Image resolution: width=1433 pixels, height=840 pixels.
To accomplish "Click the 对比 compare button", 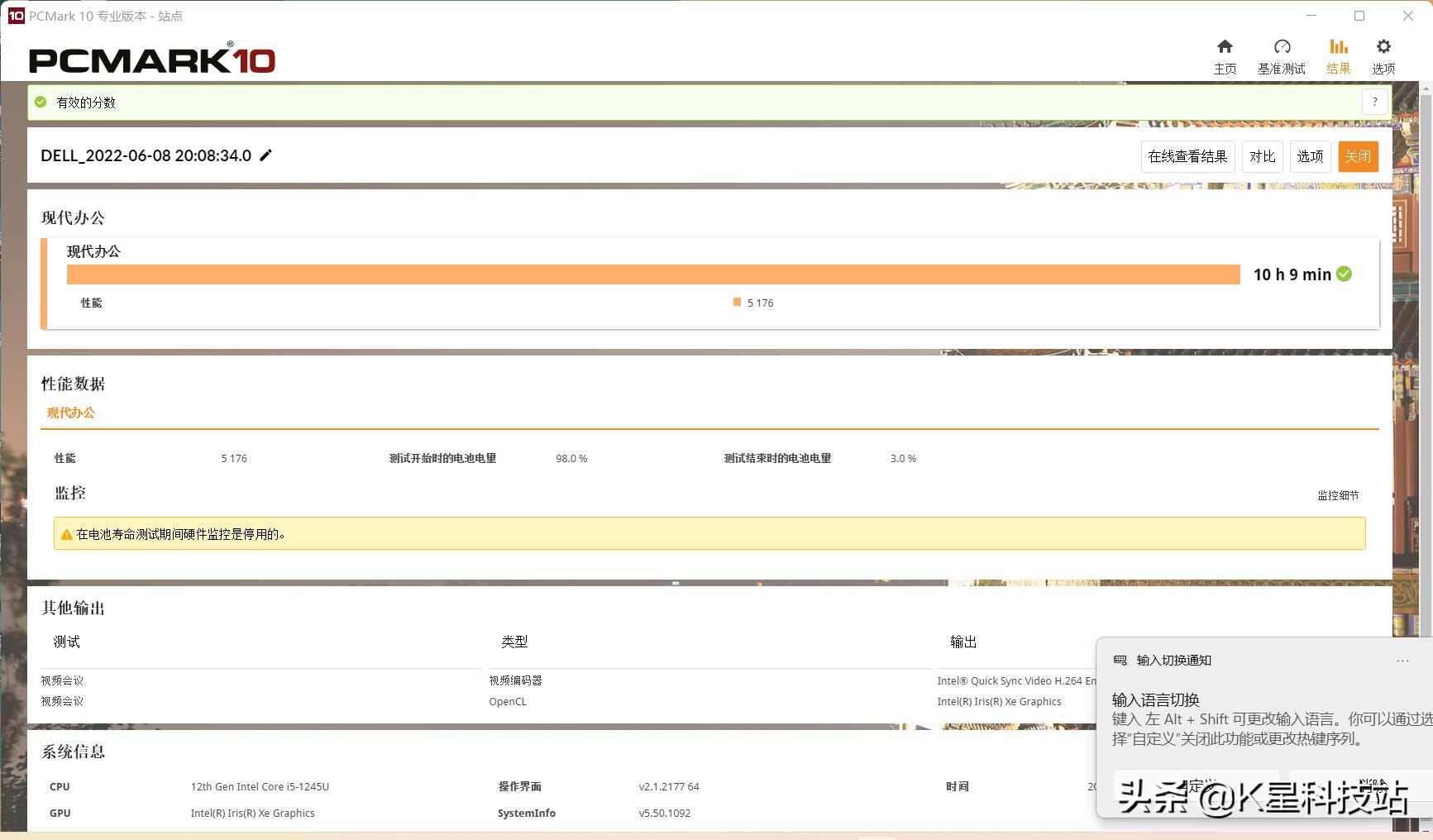I will [1263, 156].
